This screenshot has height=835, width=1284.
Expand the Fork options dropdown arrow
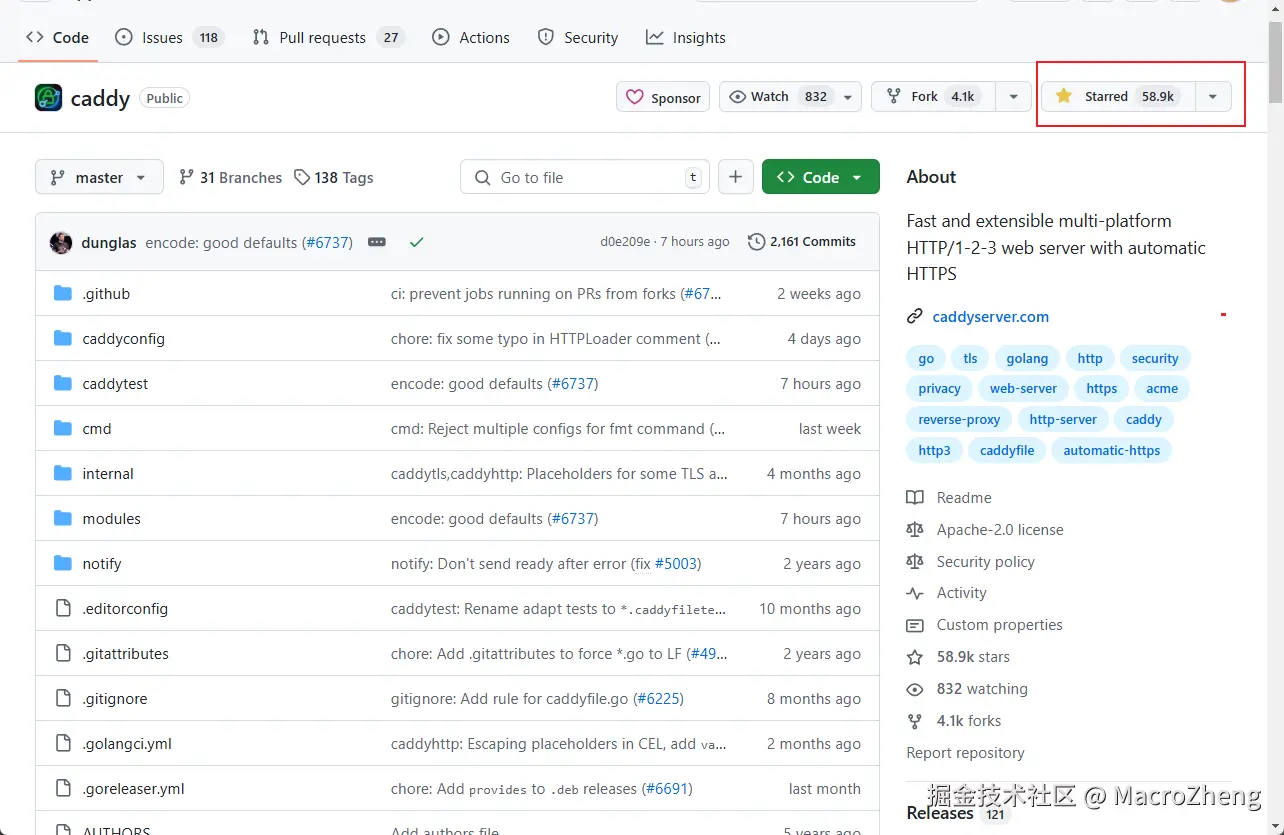point(1013,97)
